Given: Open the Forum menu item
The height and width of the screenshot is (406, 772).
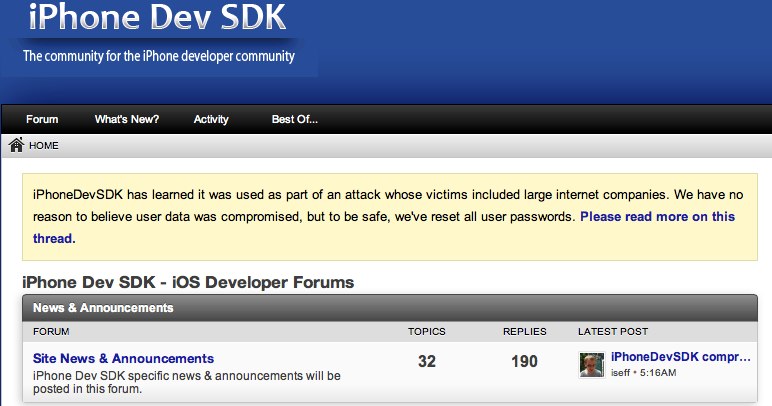Looking at the screenshot, I should [x=42, y=119].
